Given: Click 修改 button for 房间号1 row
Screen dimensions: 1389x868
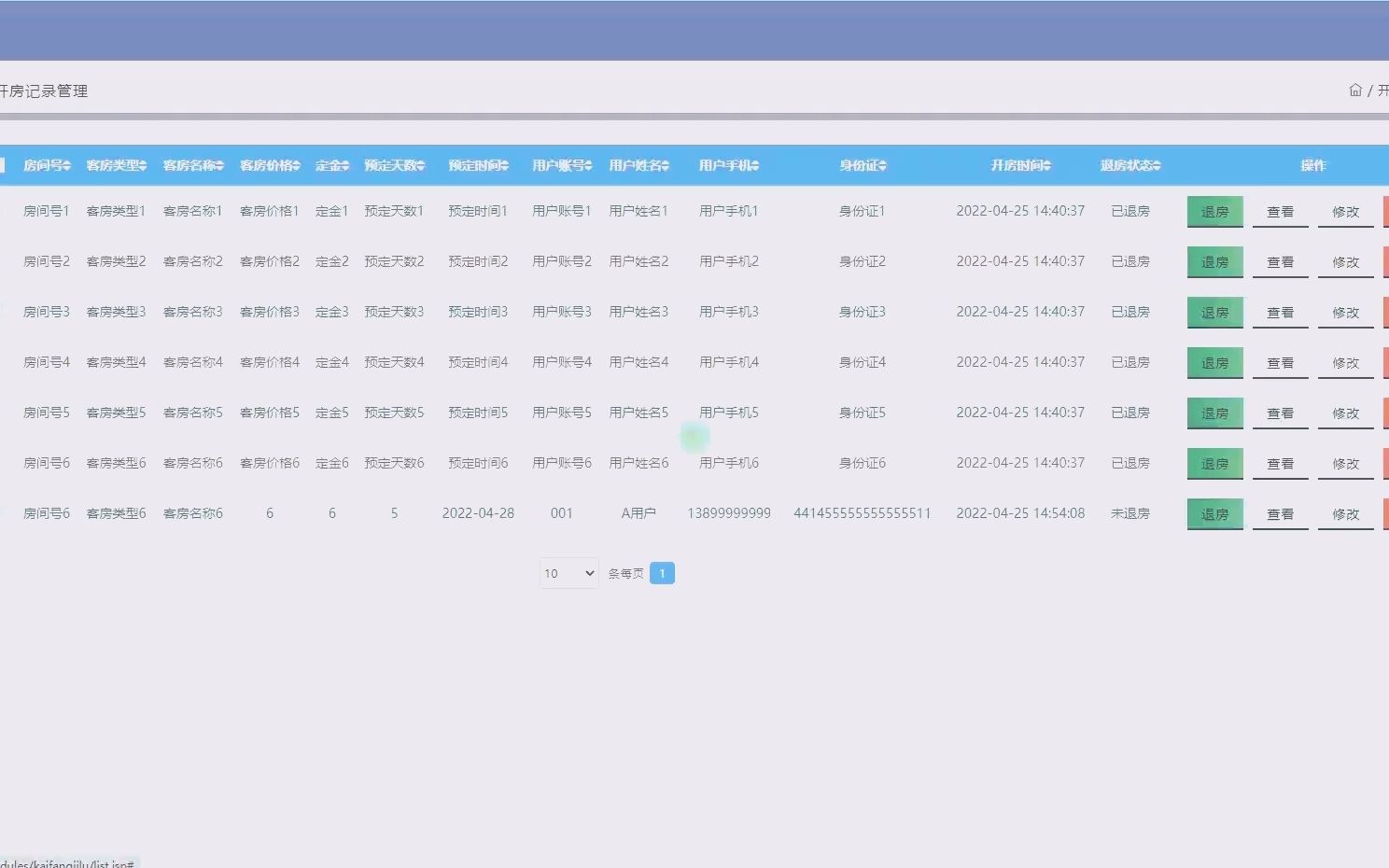Looking at the screenshot, I should pos(1345,212).
